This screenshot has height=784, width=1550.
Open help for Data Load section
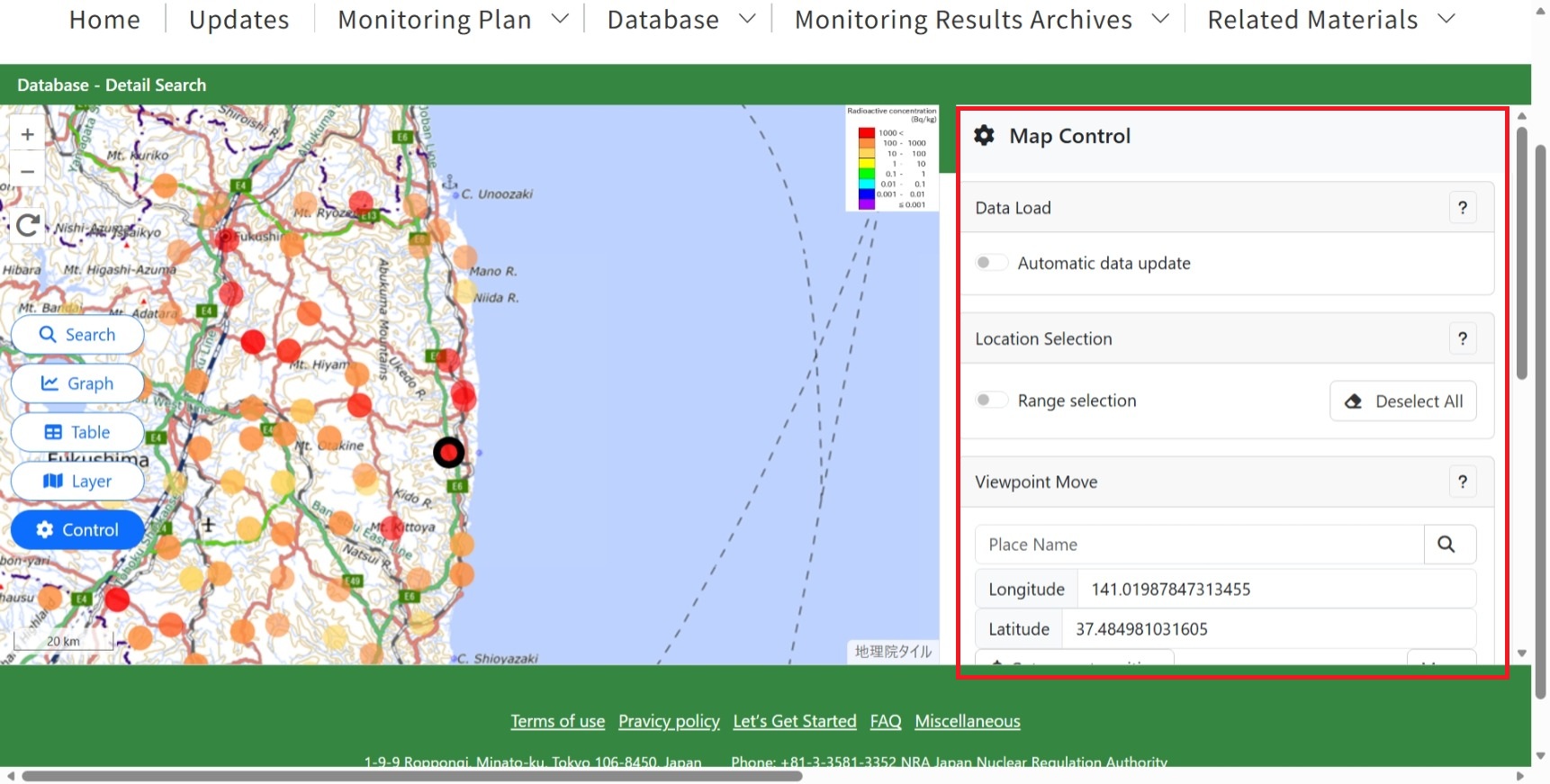(x=1463, y=208)
